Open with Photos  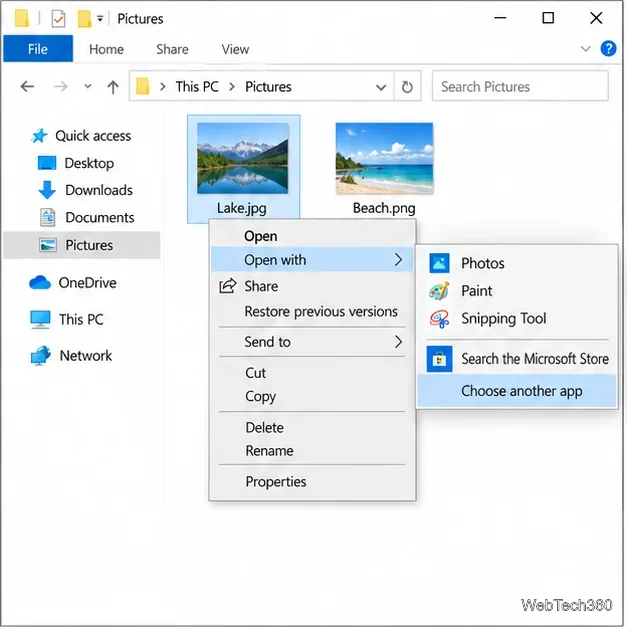517,263
